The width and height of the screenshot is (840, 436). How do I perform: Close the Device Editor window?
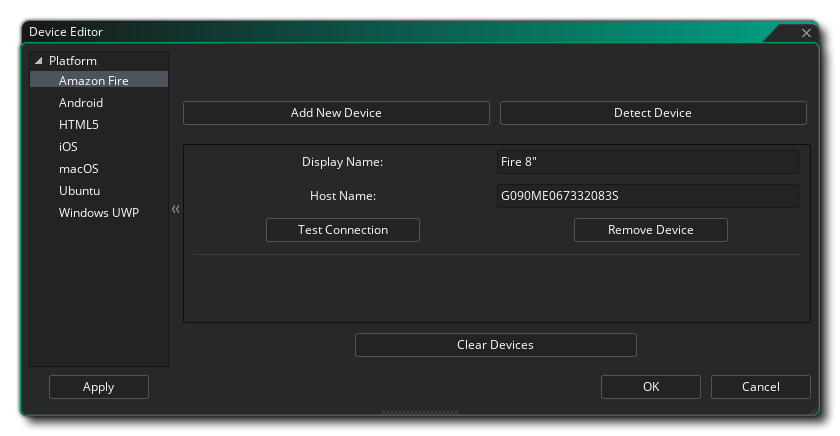click(807, 33)
